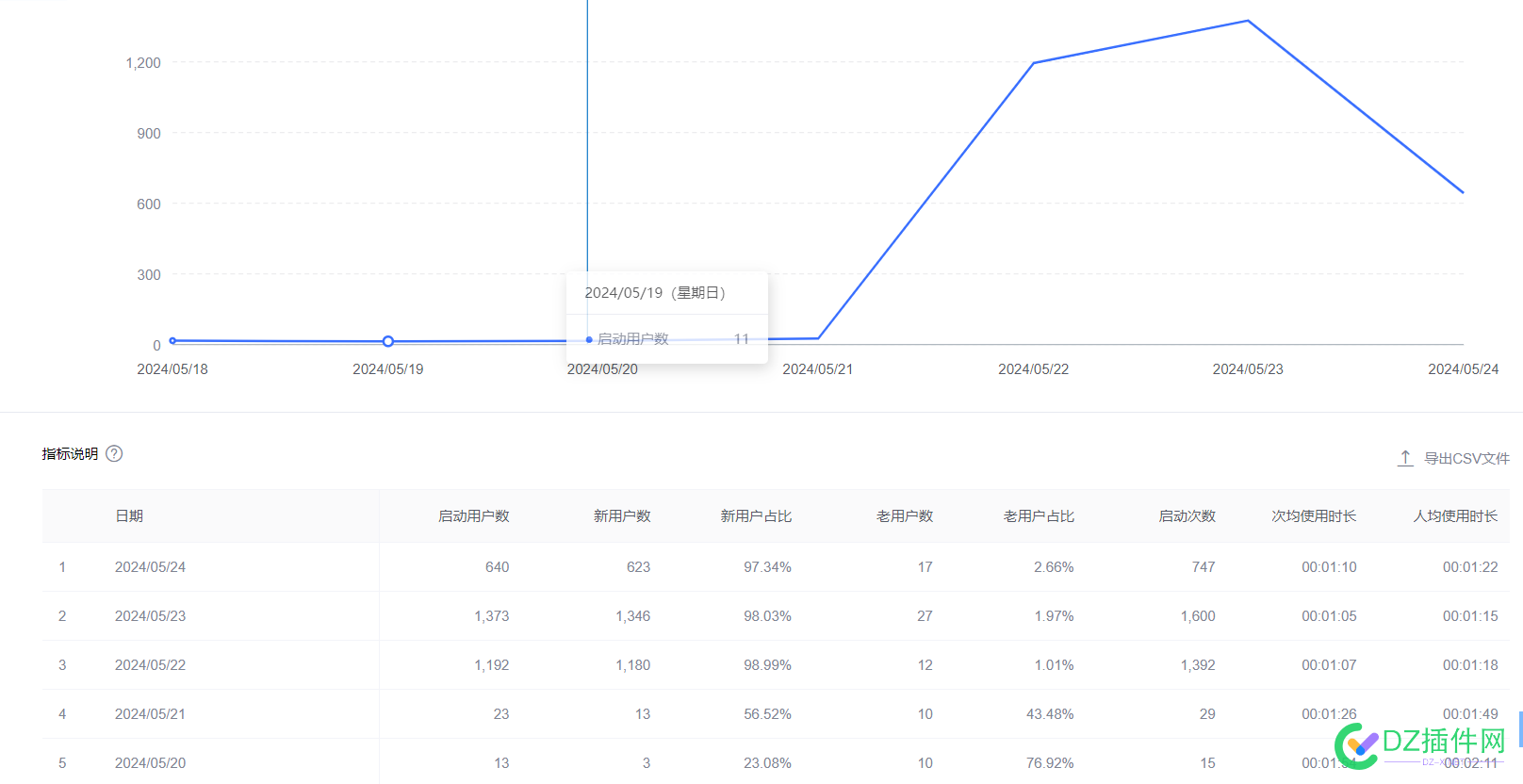This screenshot has width=1523, height=784.
Task: Click the 00:01:18 per-user duration
Action: pyautogui.click(x=1470, y=664)
